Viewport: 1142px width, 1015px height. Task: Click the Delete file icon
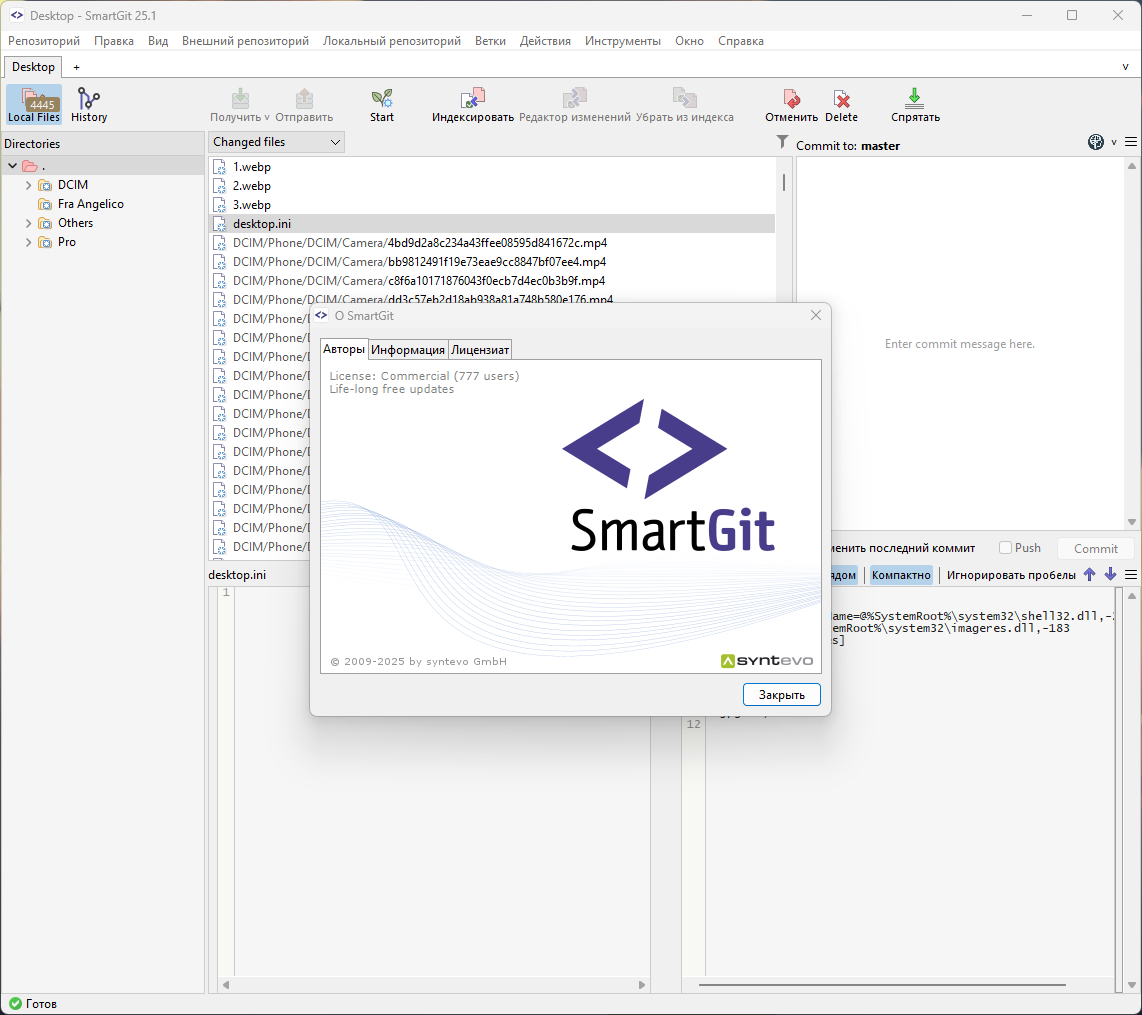point(841,105)
